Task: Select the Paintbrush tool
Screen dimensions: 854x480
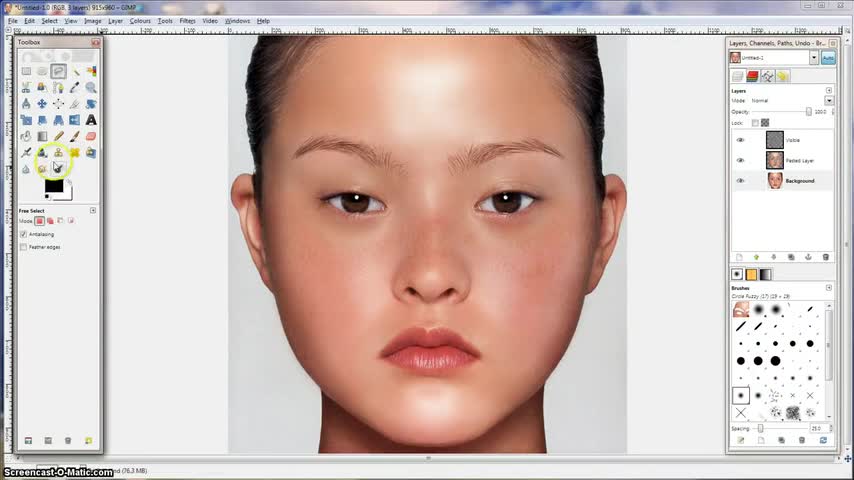Action: (75, 136)
